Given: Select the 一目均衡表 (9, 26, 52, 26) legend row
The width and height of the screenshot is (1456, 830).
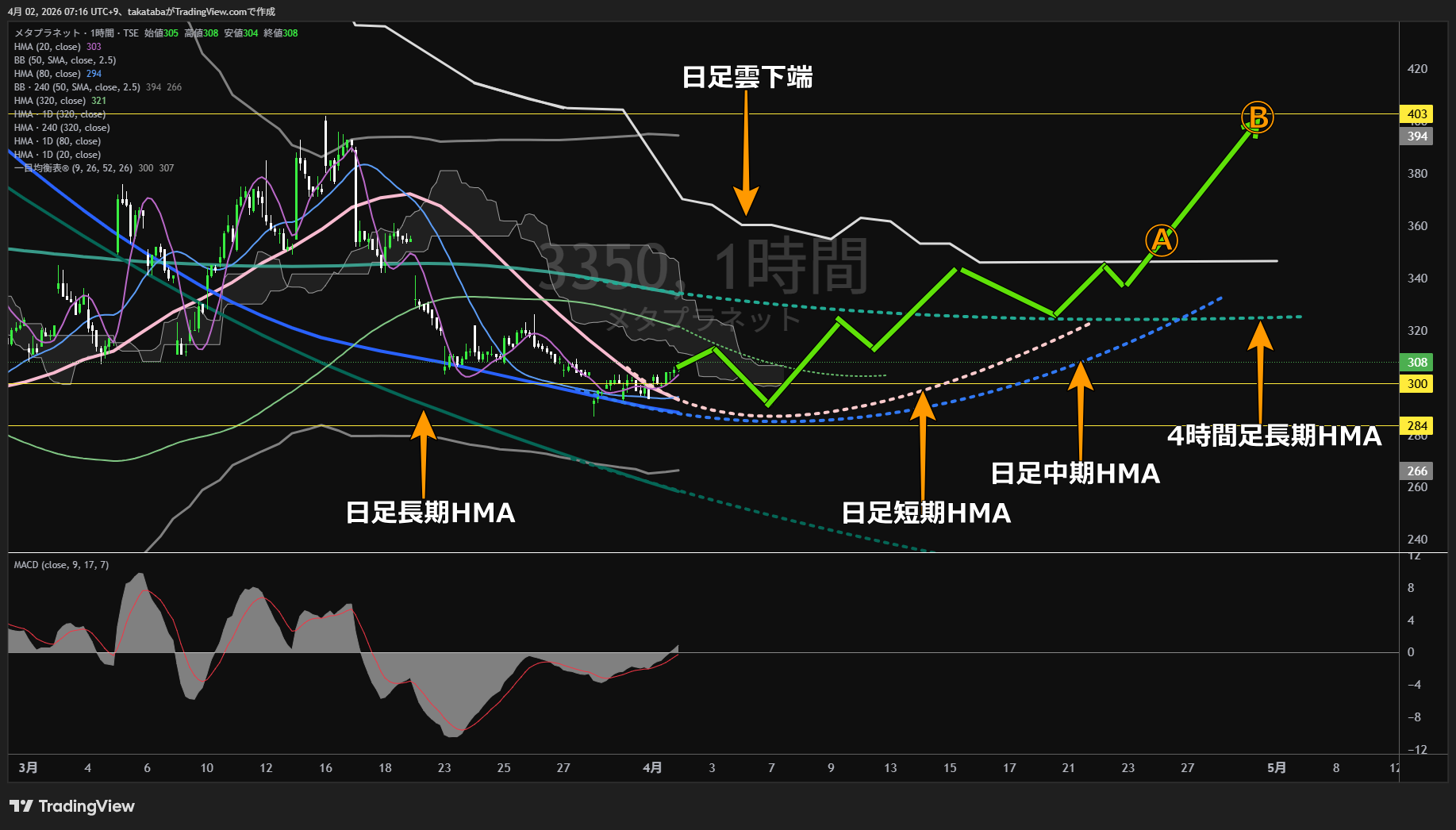Looking at the screenshot, I should 94,168.
